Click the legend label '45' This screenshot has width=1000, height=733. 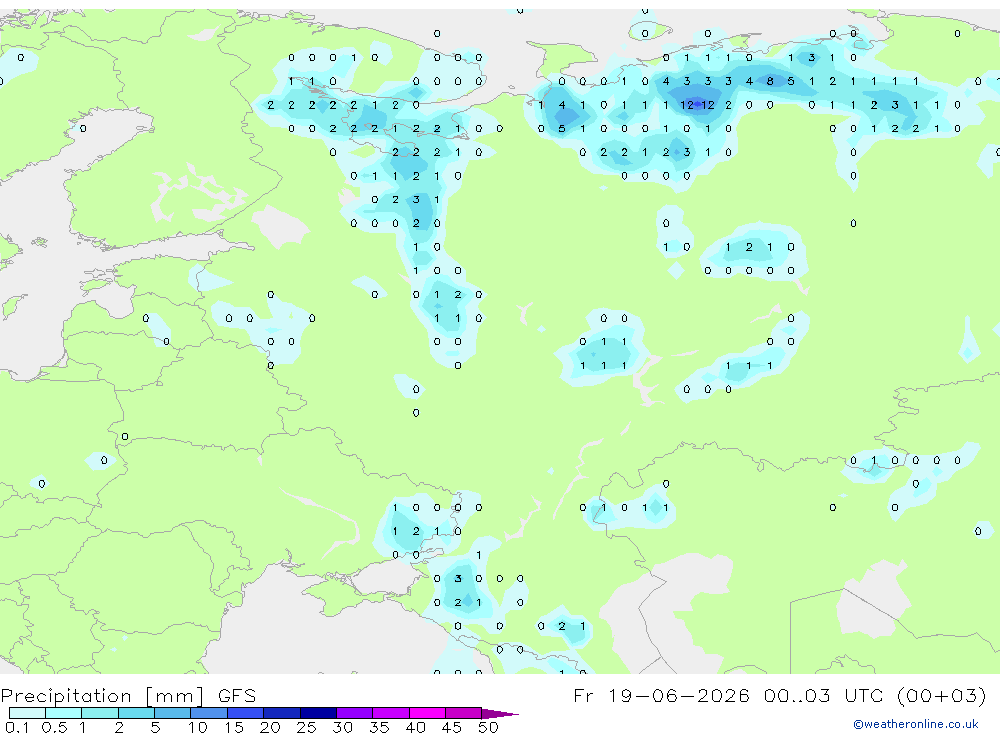[x=452, y=727]
